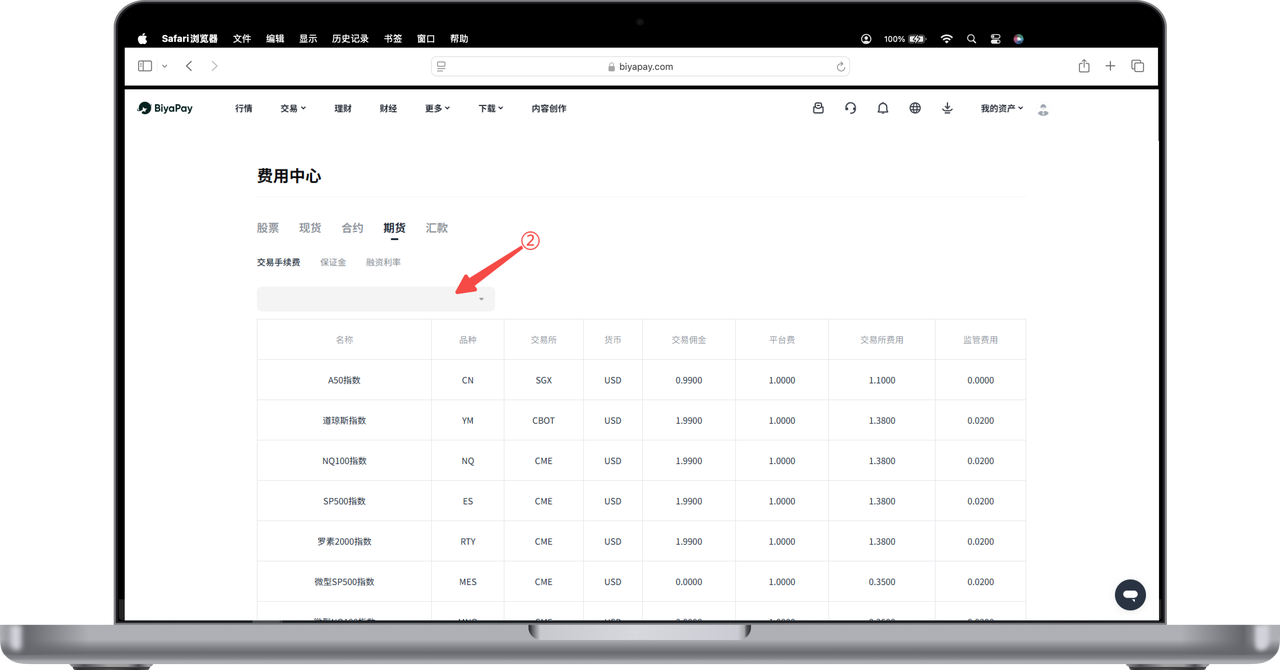Click the notification bell icon

(883, 108)
